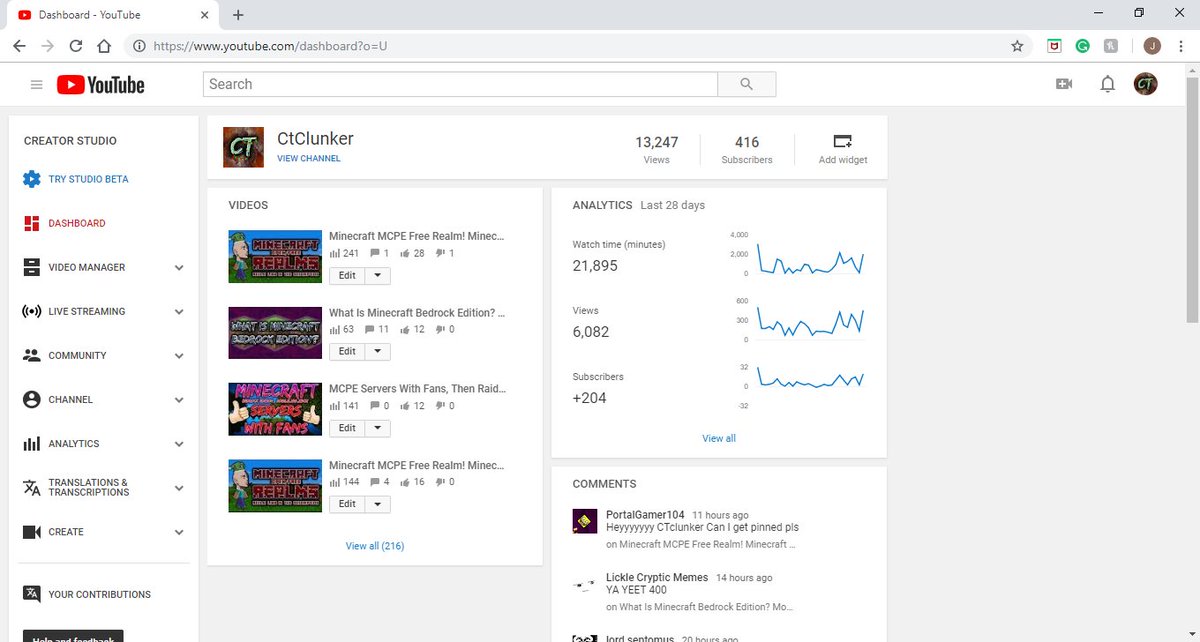Click the MCPE Servers With Fans thumbnail
Viewport: 1200px width, 642px height.
click(x=275, y=409)
